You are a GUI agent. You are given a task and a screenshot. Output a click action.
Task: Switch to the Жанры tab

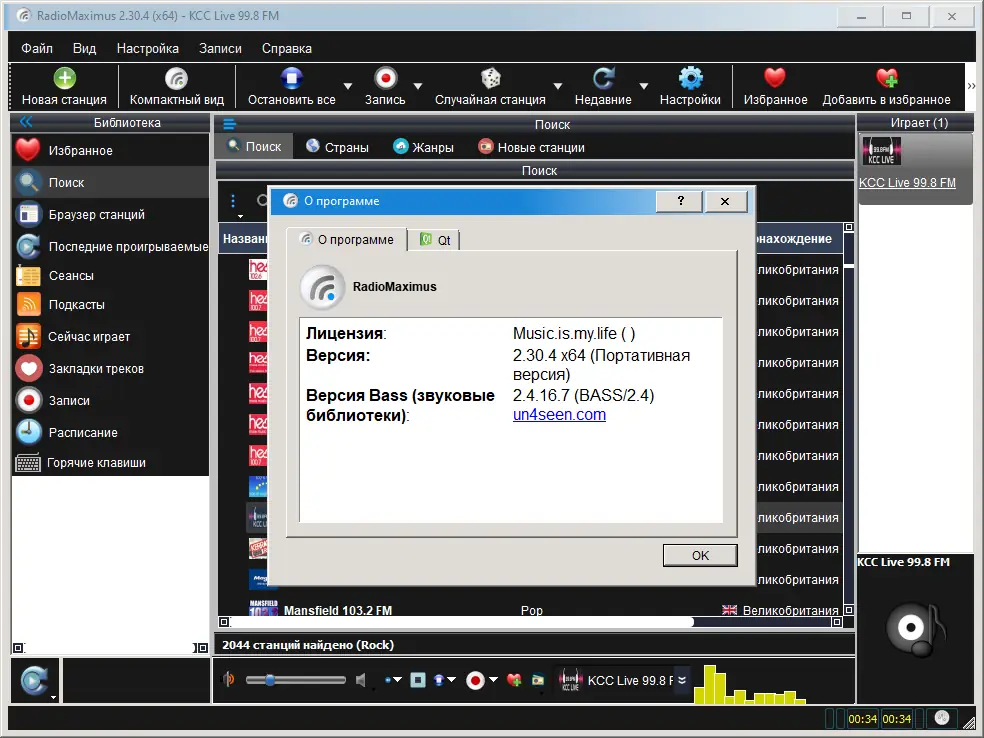423,147
